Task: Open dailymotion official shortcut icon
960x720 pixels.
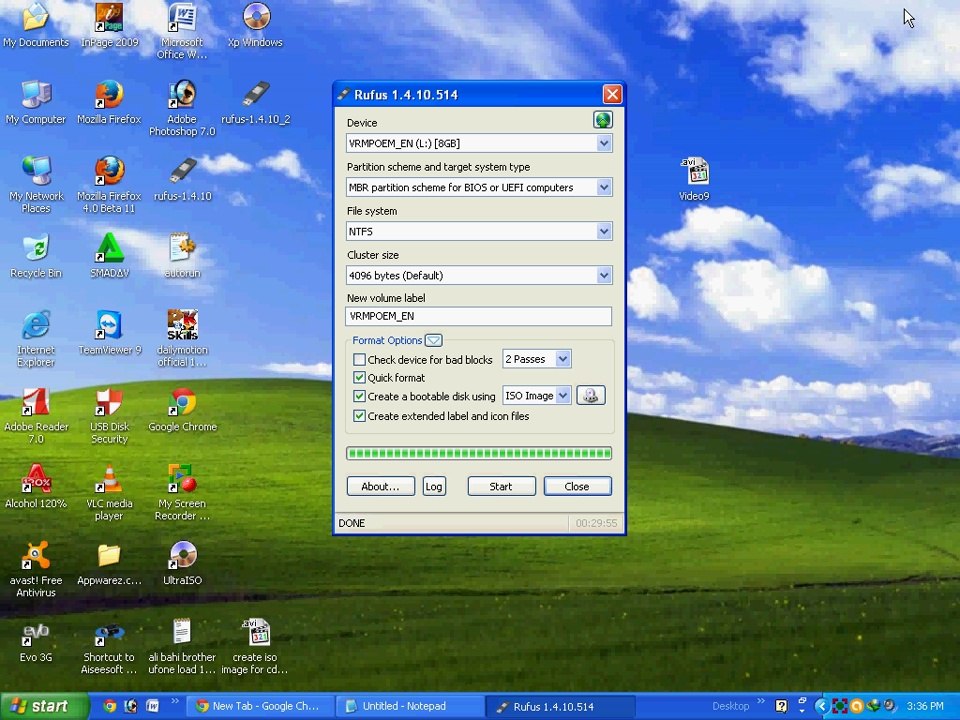Action: pyautogui.click(x=182, y=339)
